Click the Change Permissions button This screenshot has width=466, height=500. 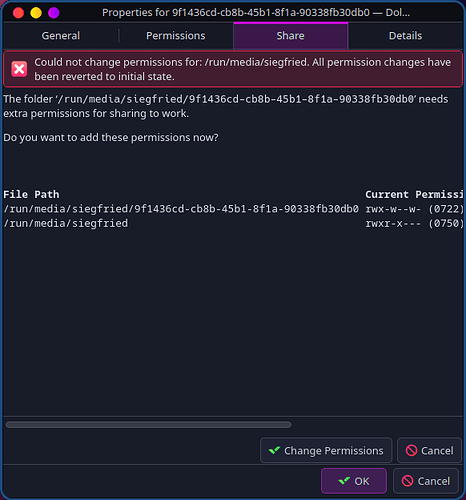tap(326, 450)
